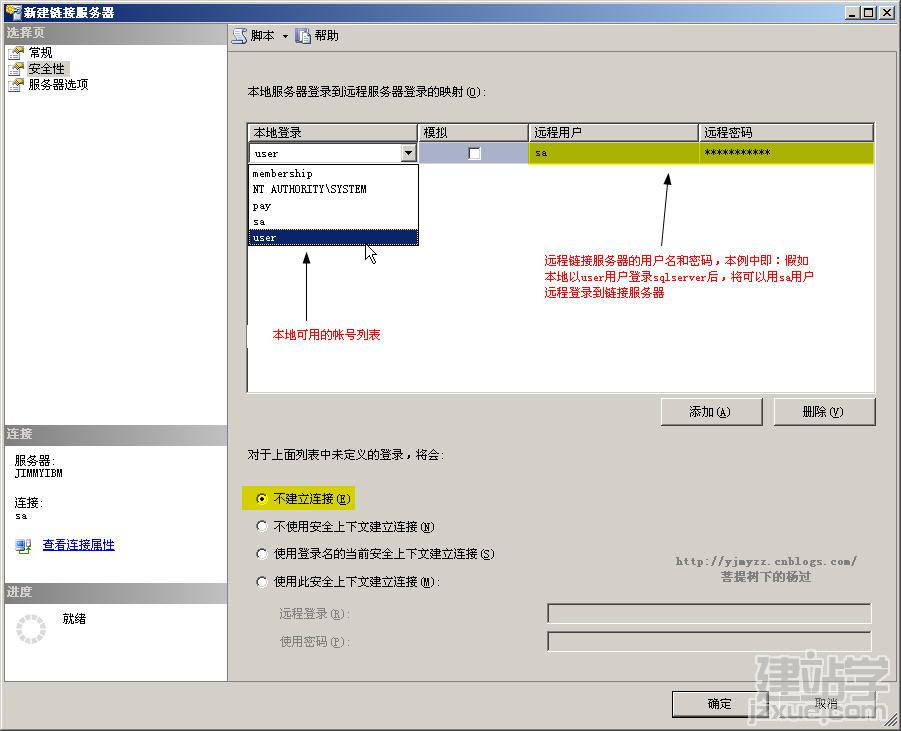Choose highlighted user from login list
The image size is (901, 731).
point(333,237)
